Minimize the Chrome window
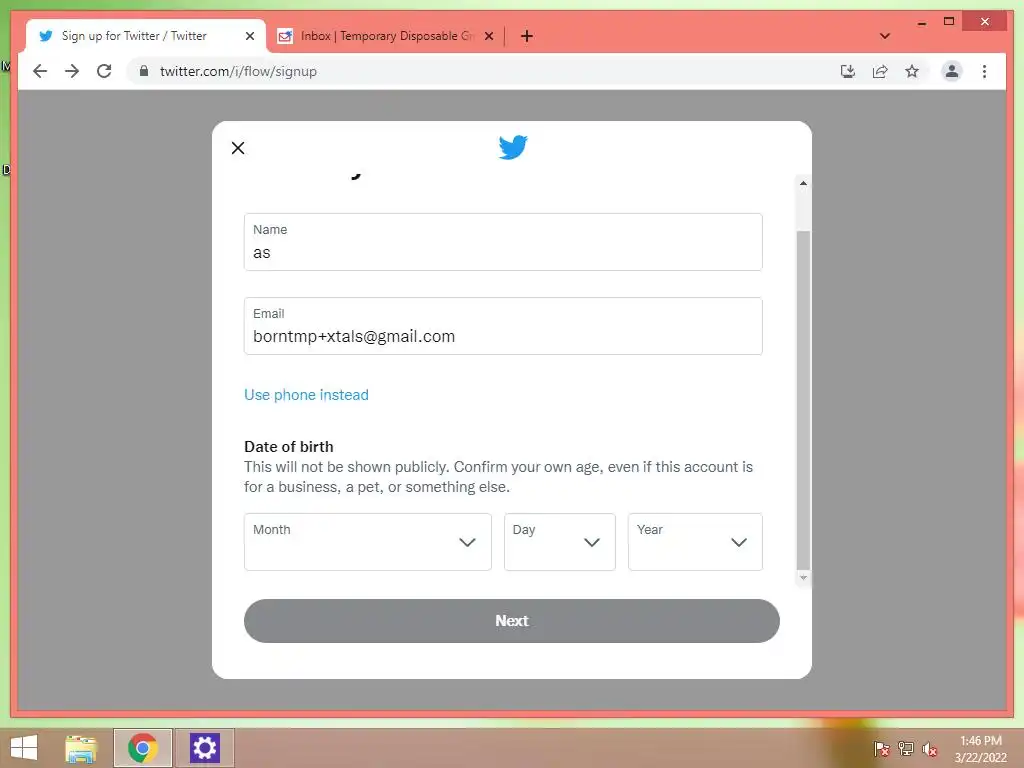Viewport: 1024px width, 768px height. (921, 22)
